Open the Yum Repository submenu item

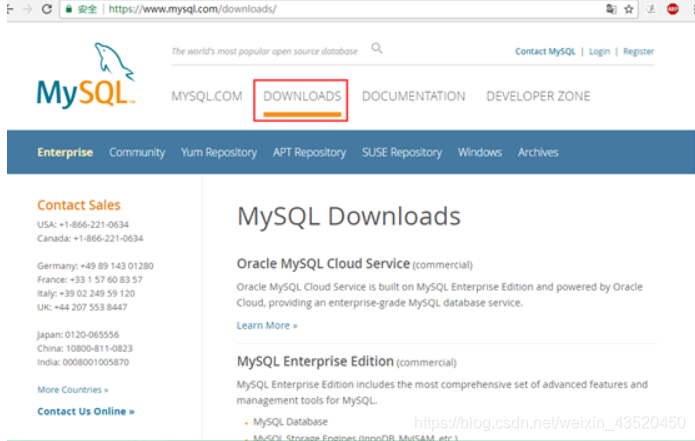tap(219, 153)
